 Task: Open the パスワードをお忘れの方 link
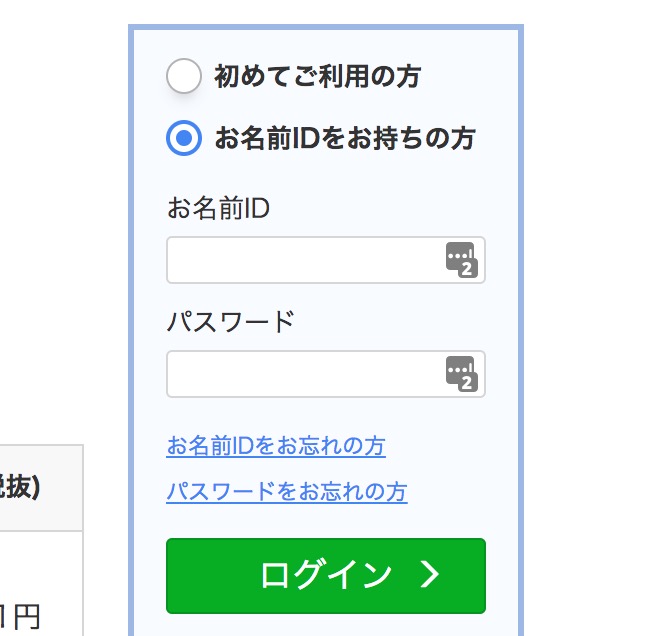click(287, 492)
